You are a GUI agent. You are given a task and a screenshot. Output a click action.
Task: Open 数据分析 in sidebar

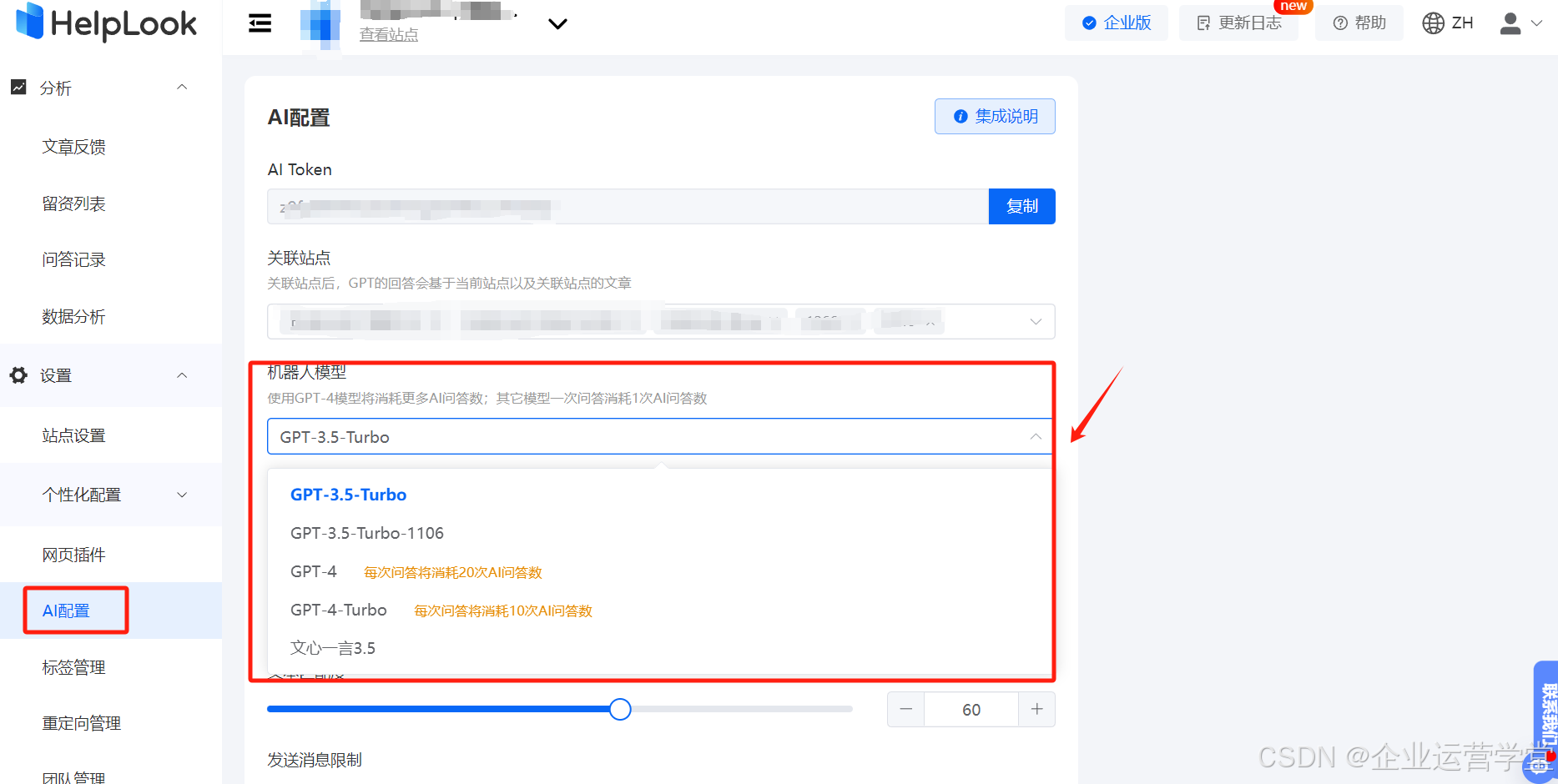(74, 316)
